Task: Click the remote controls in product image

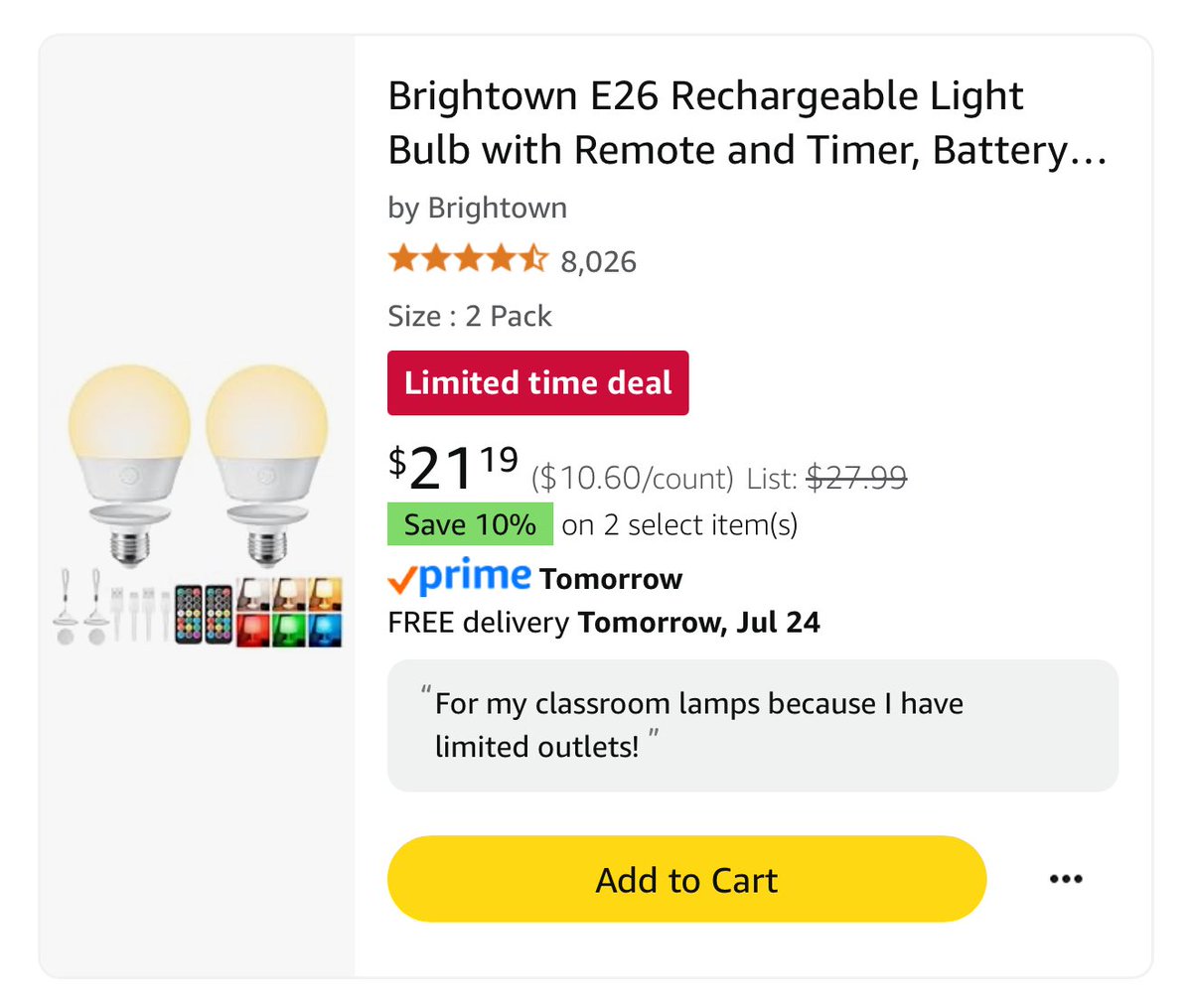Action: tap(203, 615)
